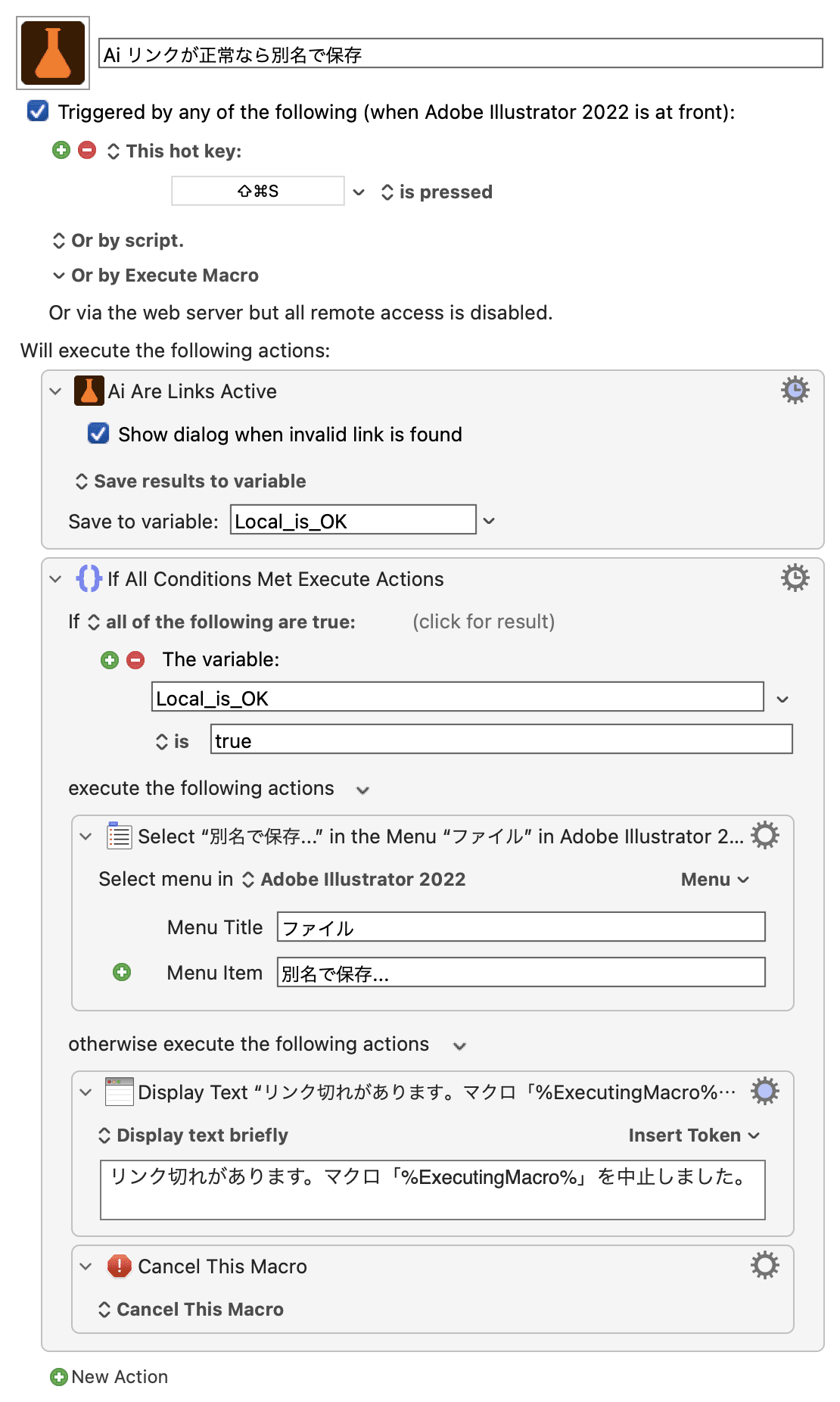Screen dimensions: 840x1402
Task: Remove the variable condition with red minus
Action: pos(135,660)
